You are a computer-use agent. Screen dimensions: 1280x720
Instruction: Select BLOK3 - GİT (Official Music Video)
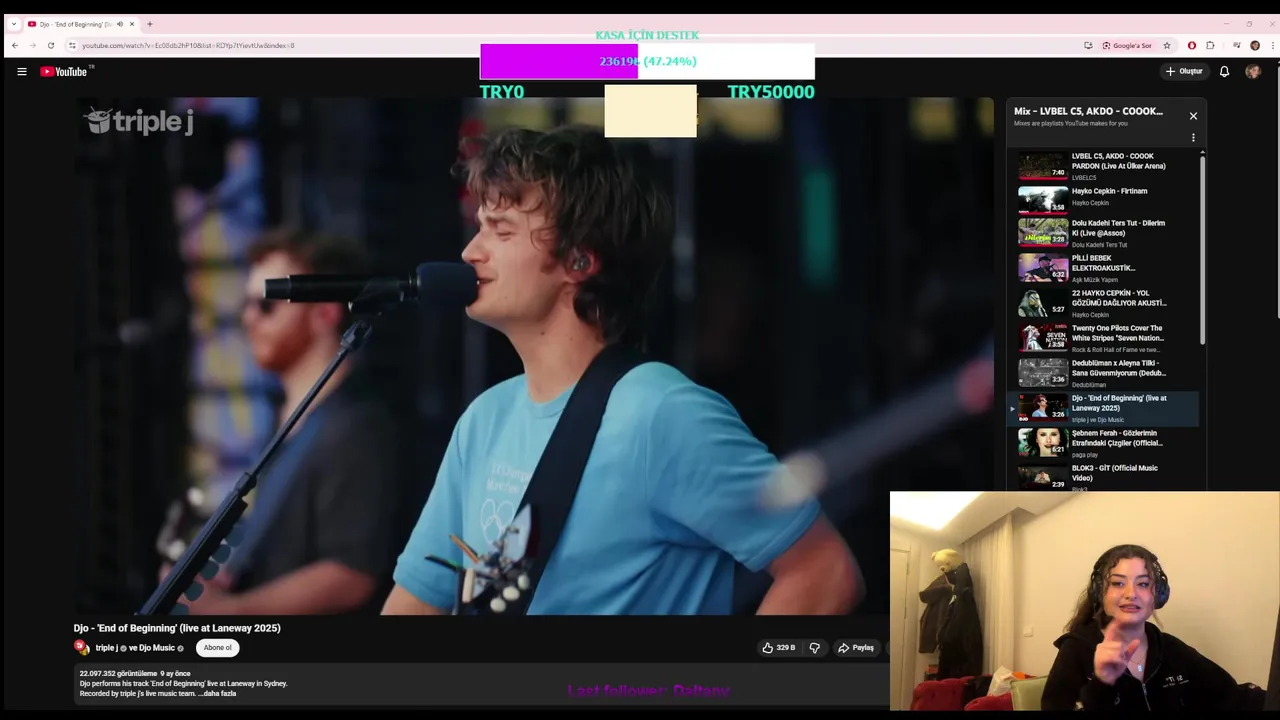[1104, 476]
